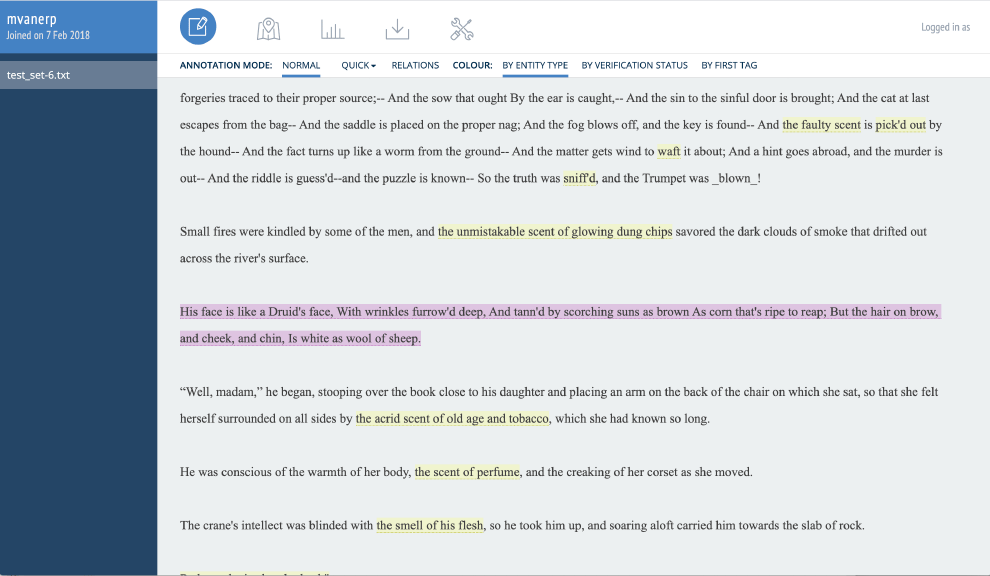
Task: Open the wrench and screwdriver settings icon
Action: 462,29
